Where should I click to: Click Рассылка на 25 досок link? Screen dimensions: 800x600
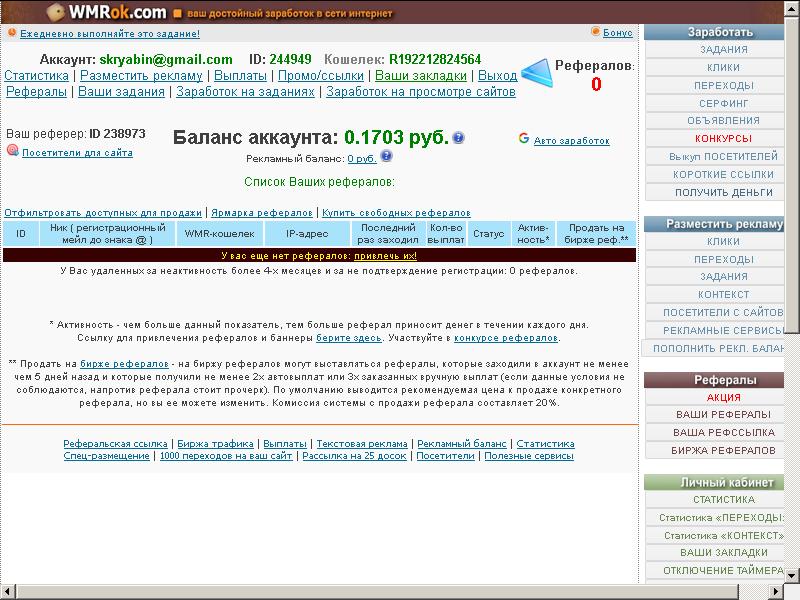pos(355,456)
